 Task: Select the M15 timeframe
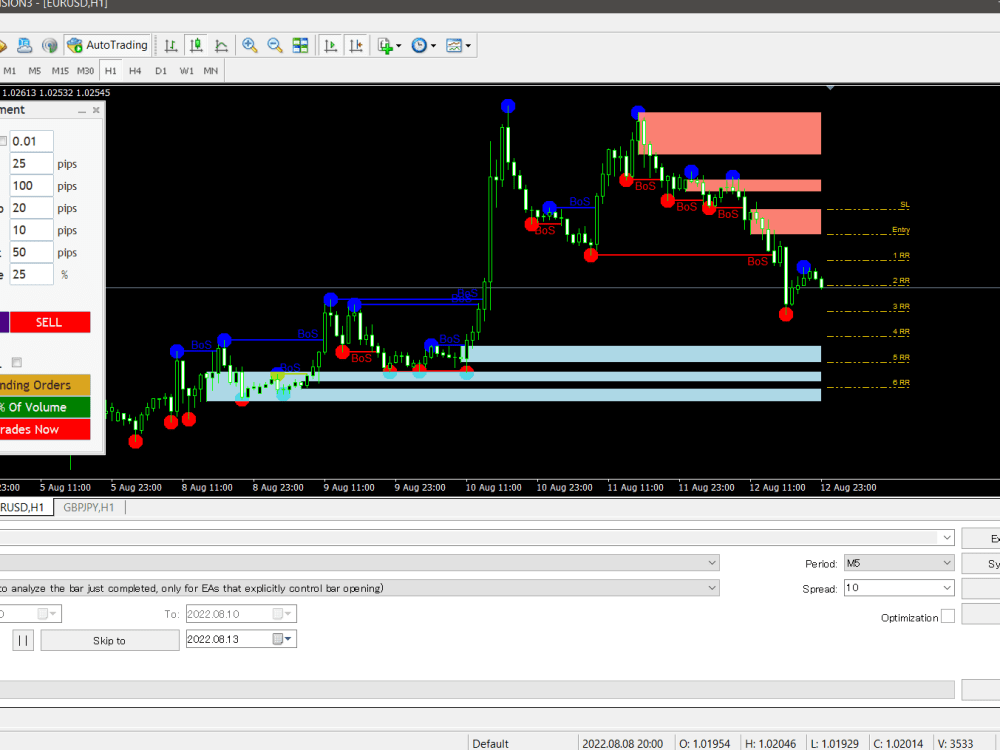(x=60, y=71)
